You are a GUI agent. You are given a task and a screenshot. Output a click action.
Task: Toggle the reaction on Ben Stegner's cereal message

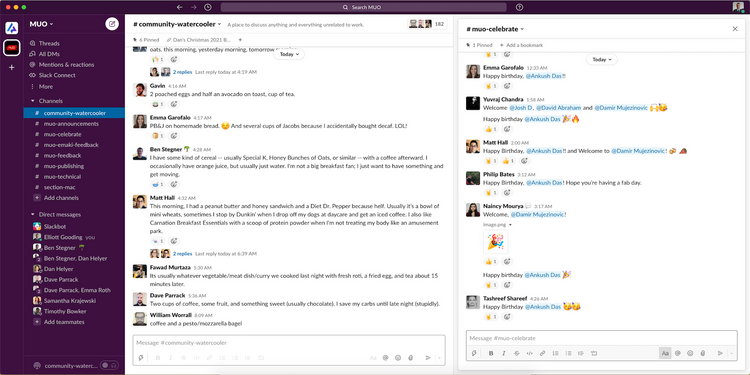coord(157,184)
